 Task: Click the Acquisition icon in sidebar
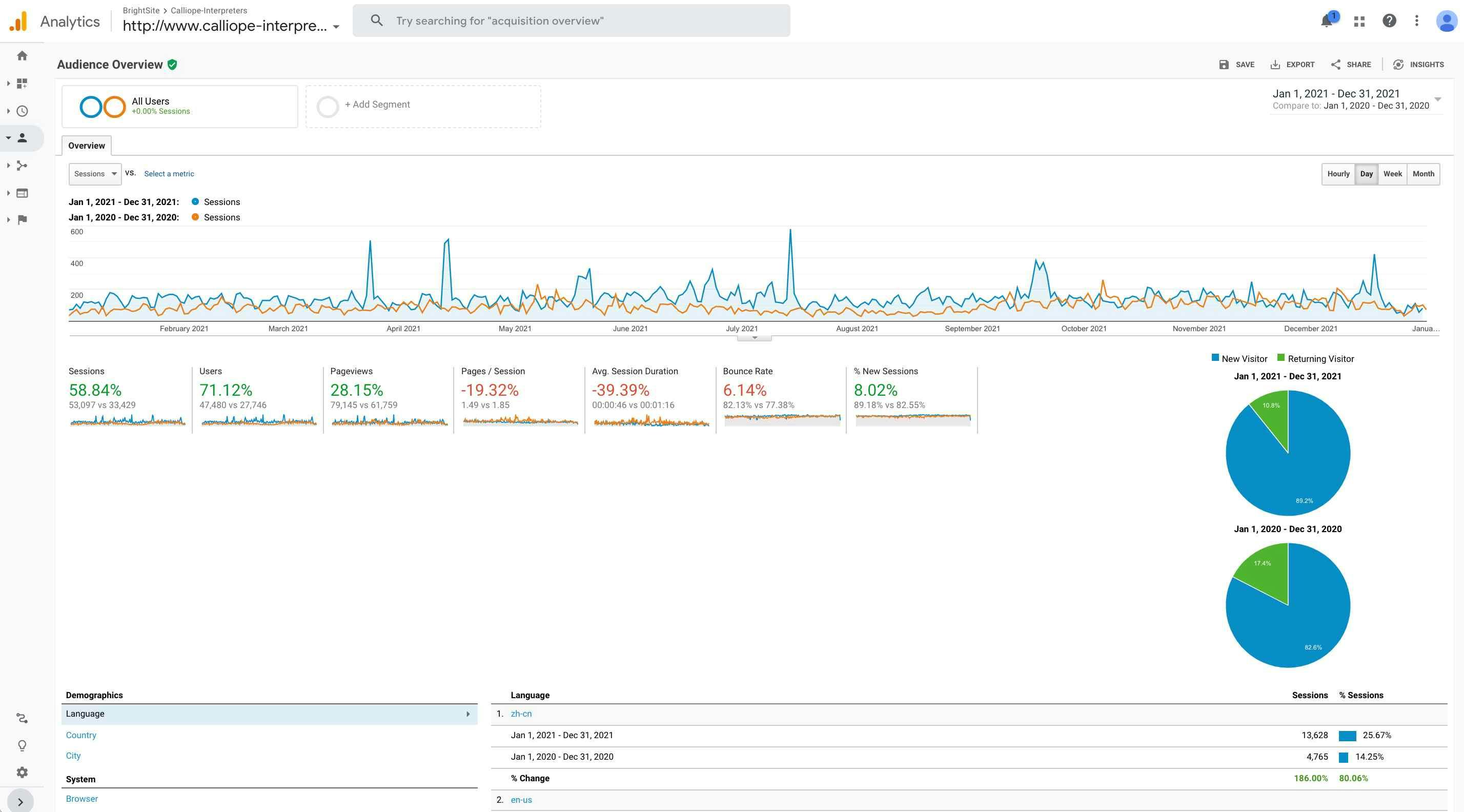[22, 166]
